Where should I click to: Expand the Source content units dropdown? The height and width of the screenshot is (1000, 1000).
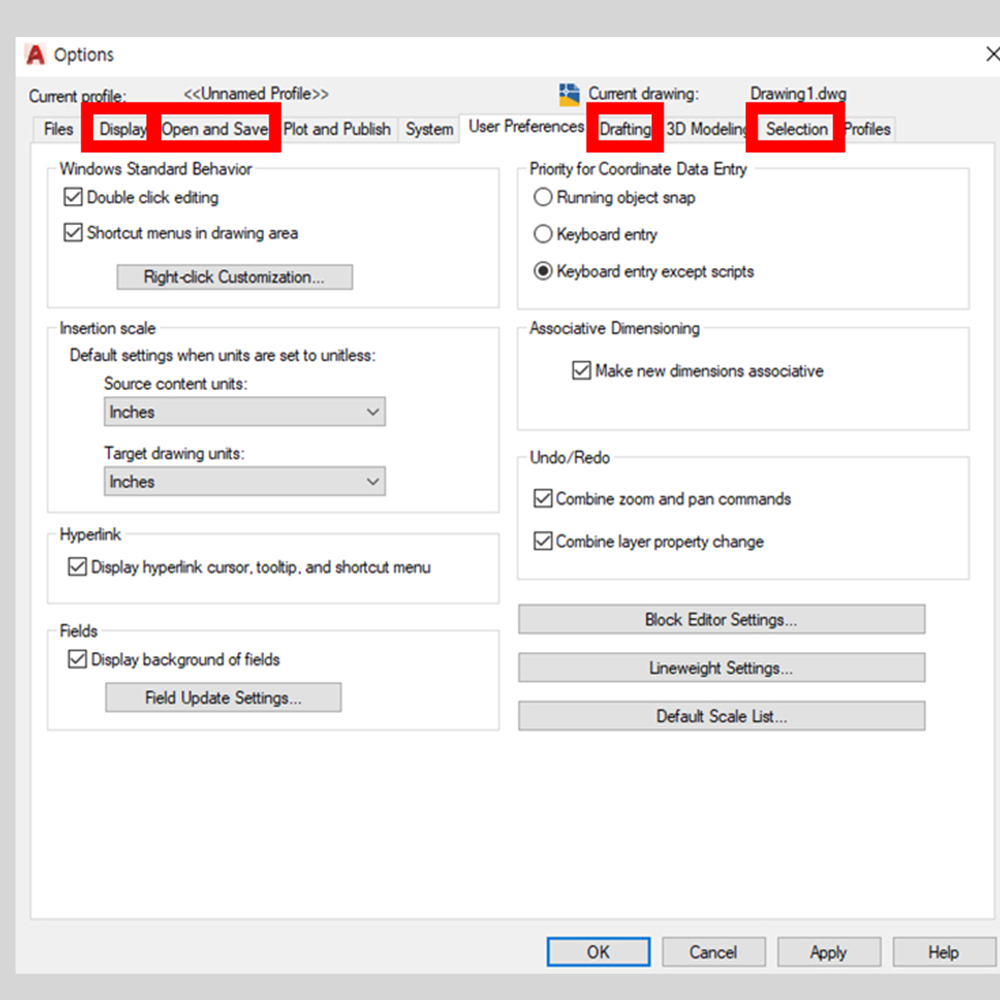(x=244, y=412)
